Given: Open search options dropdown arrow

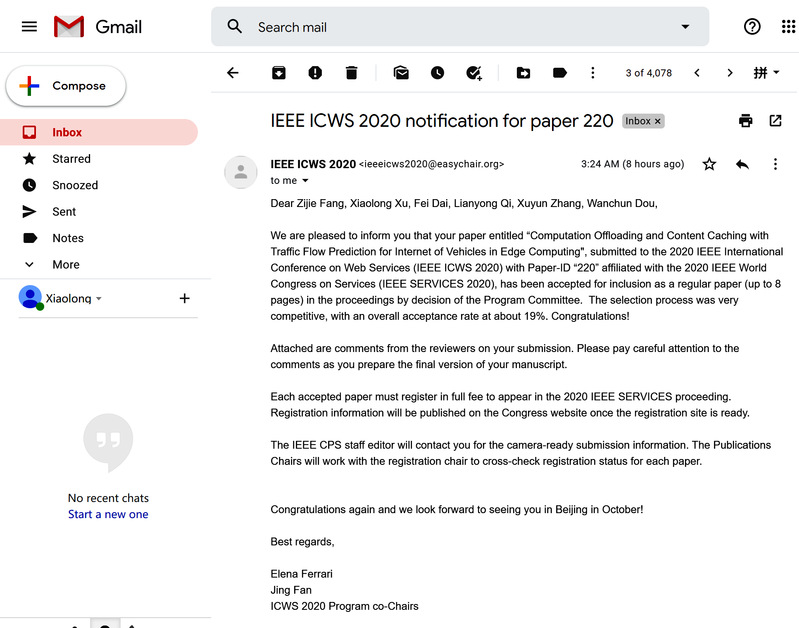Looking at the screenshot, I should 685,27.
